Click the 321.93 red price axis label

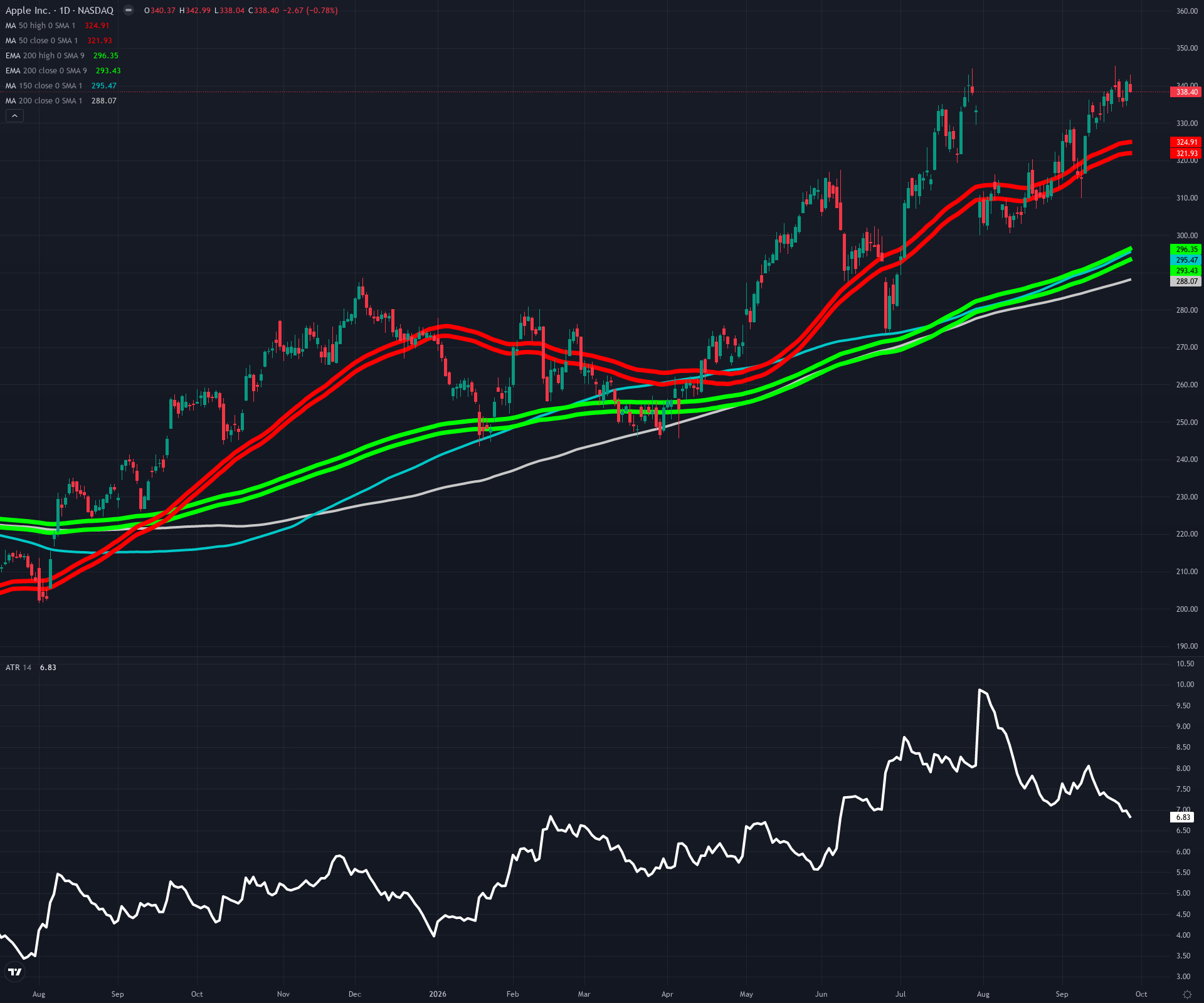[1186, 154]
